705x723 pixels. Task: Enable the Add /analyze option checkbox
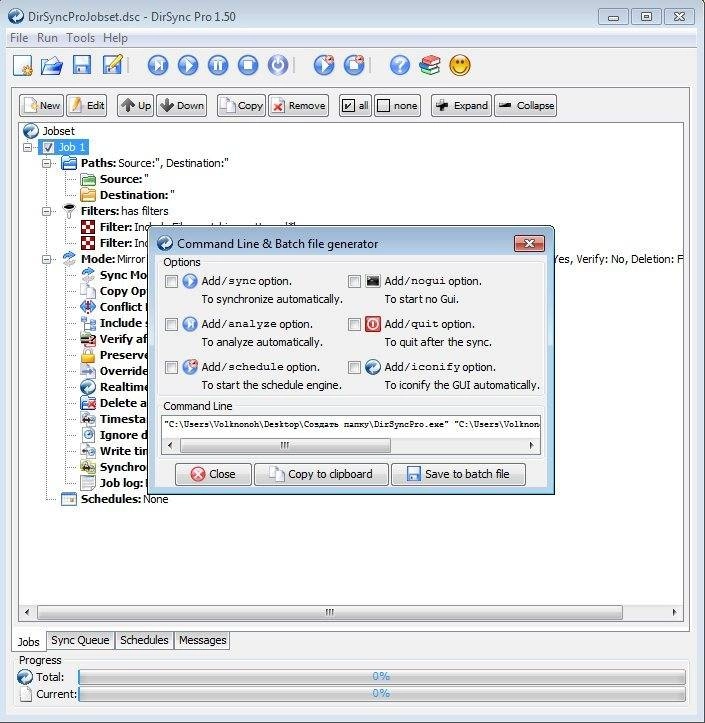(171, 324)
